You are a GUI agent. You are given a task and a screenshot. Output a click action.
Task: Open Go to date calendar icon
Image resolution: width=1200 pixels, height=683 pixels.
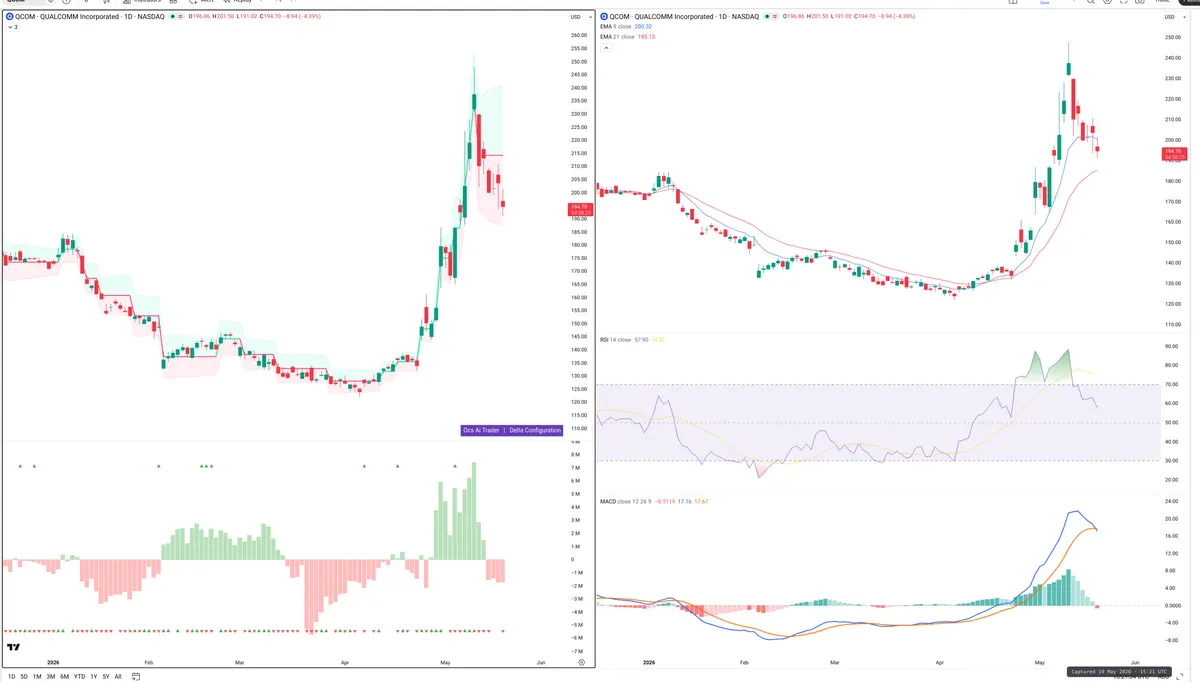click(x=135, y=677)
